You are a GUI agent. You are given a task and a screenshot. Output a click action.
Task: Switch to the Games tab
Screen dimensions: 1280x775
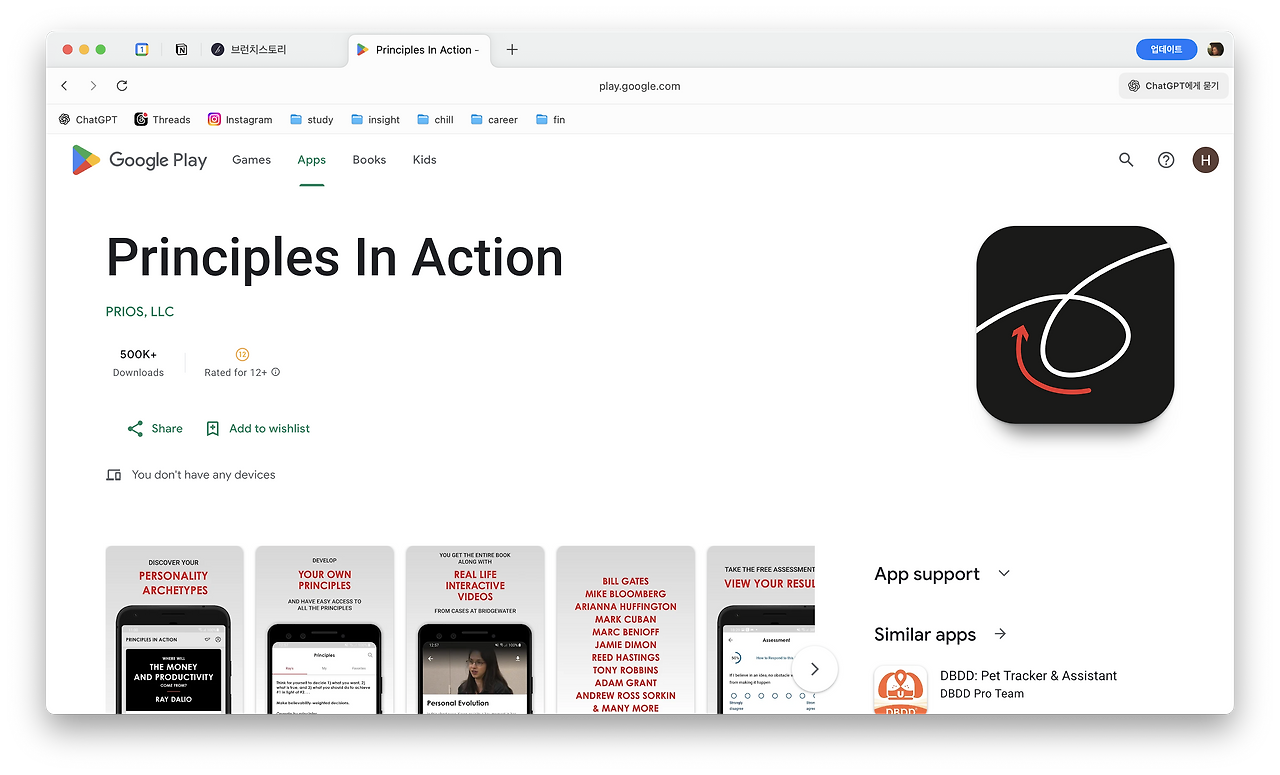252,160
